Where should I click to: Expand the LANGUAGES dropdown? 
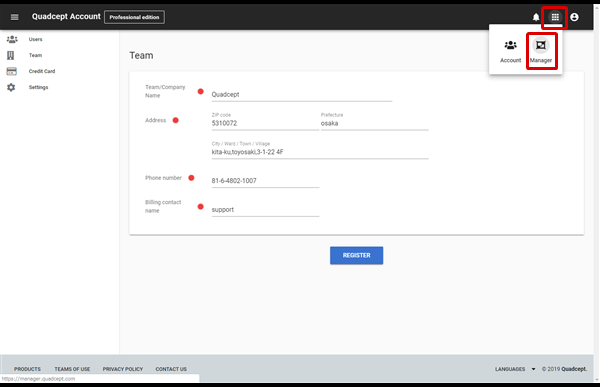click(x=515, y=369)
